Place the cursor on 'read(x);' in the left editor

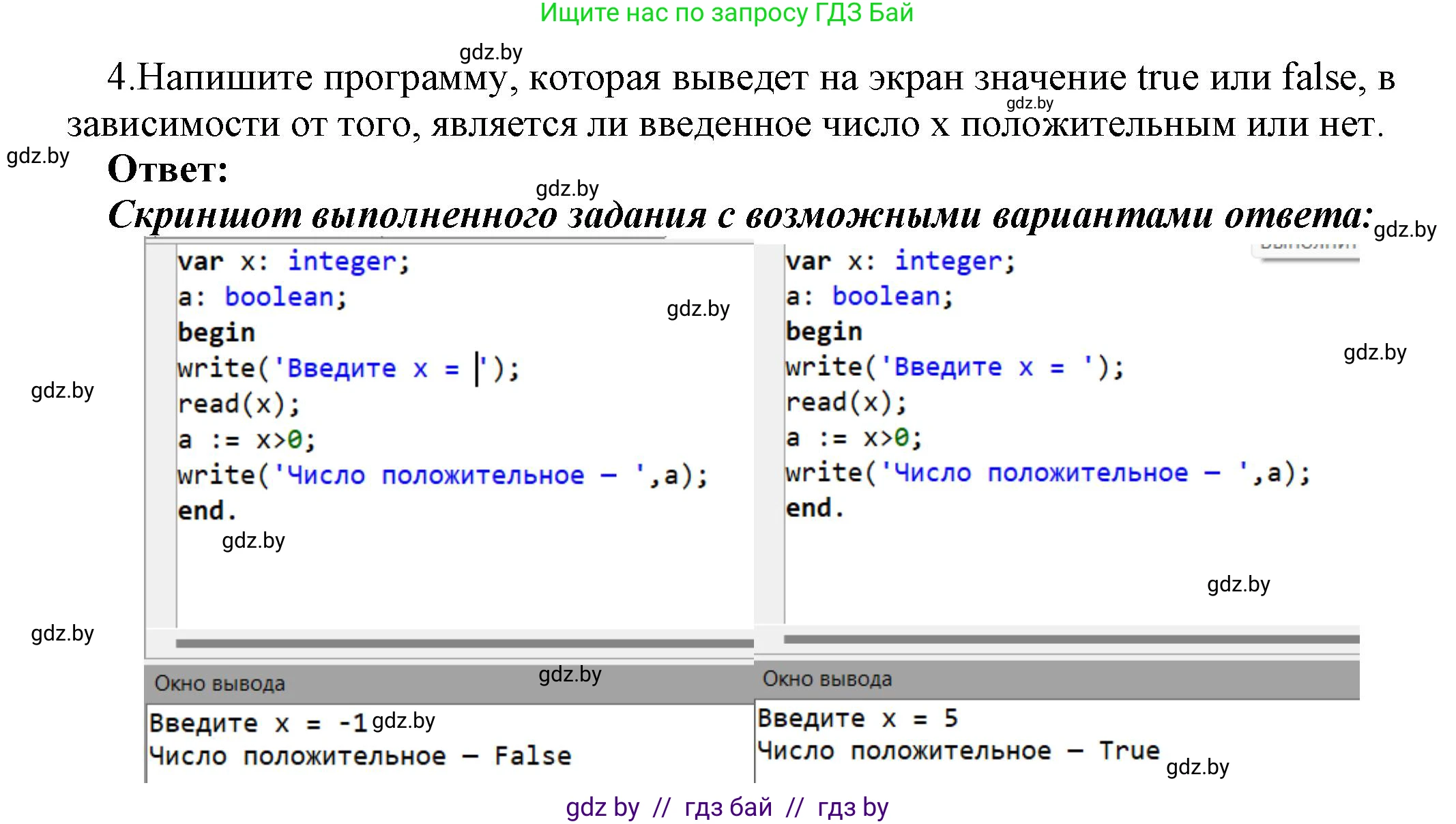coord(239,404)
